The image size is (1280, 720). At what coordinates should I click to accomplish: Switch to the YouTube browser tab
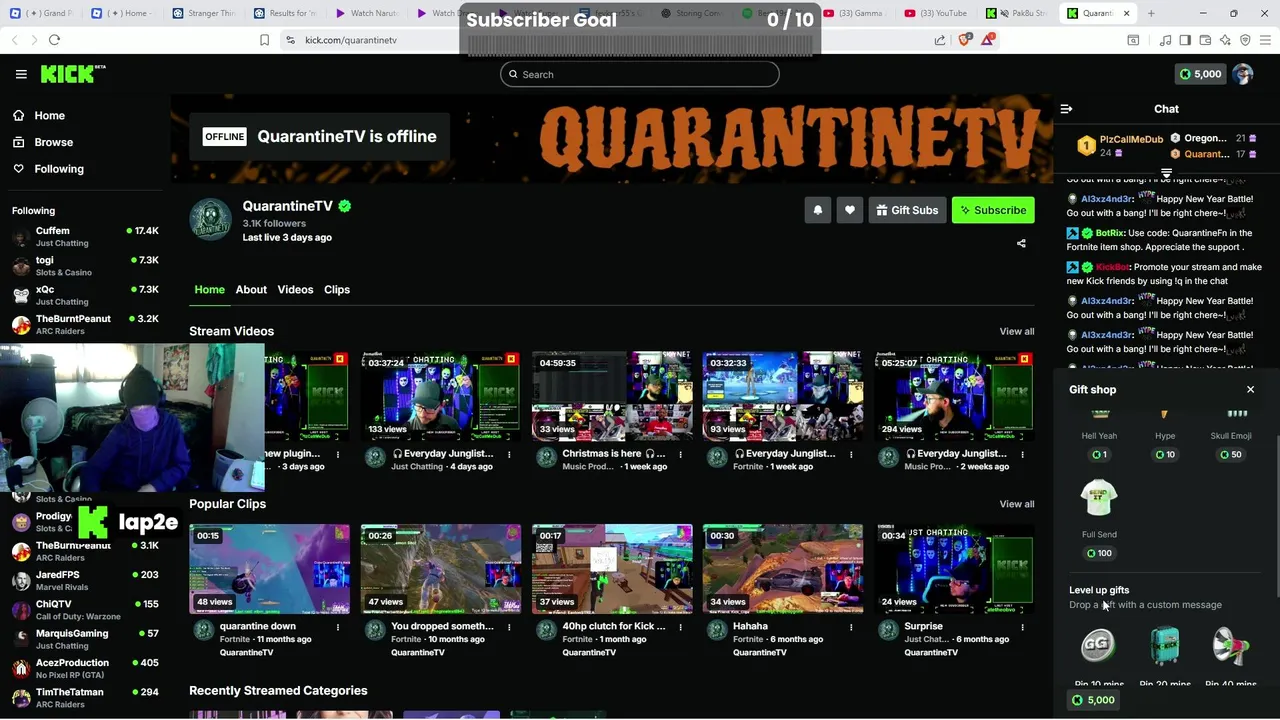coord(935,13)
